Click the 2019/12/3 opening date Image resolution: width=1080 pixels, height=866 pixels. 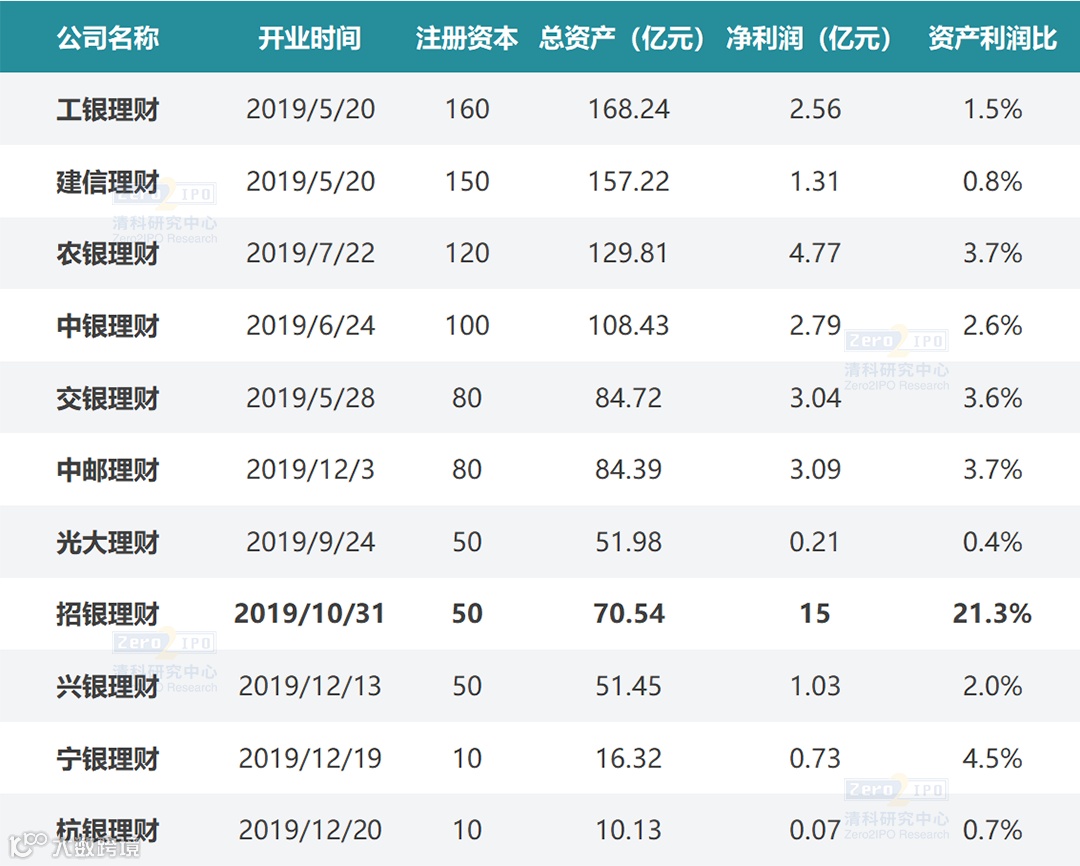coord(311,470)
